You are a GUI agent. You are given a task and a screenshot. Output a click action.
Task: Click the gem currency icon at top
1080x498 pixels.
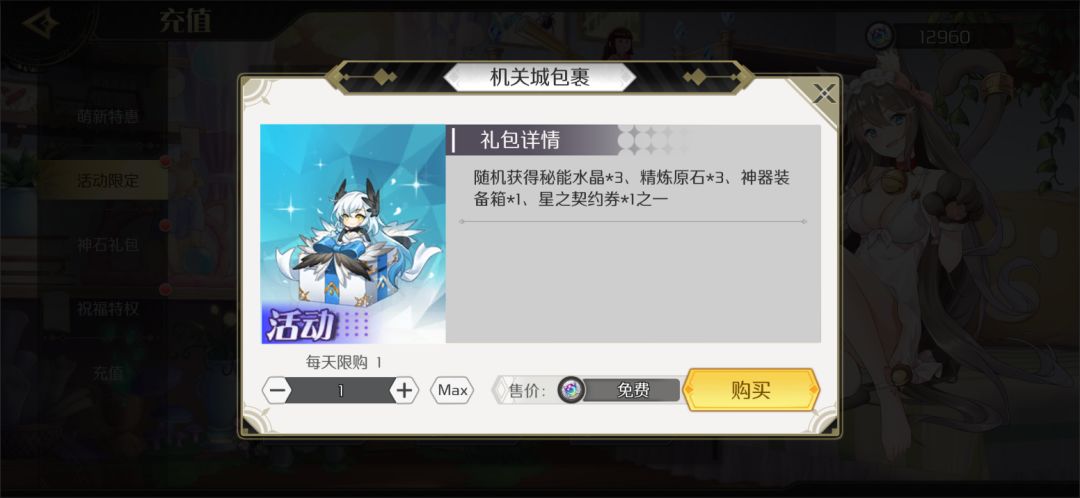pyautogui.click(x=880, y=36)
